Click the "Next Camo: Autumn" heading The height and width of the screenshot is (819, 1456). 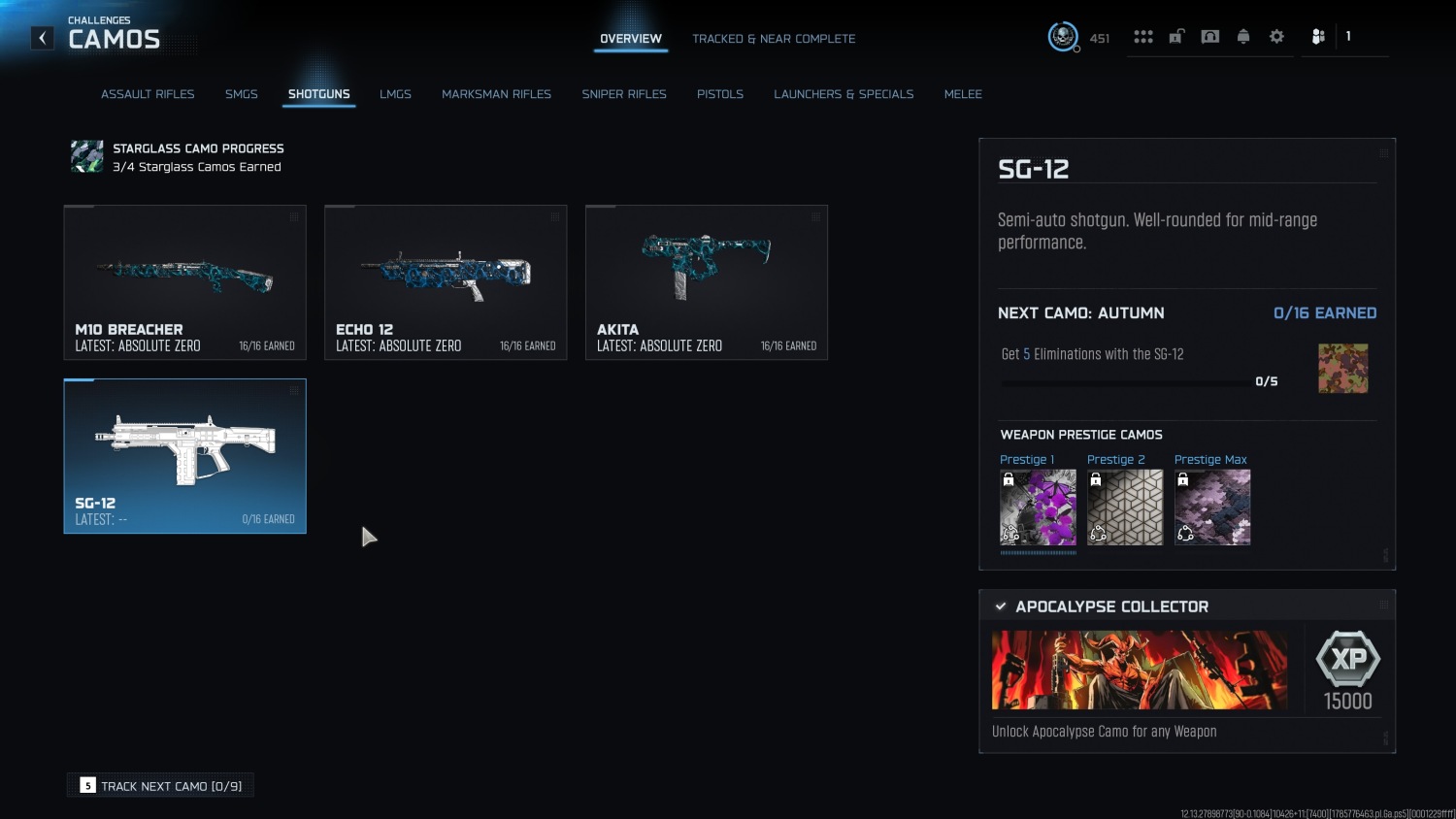tap(1081, 312)
